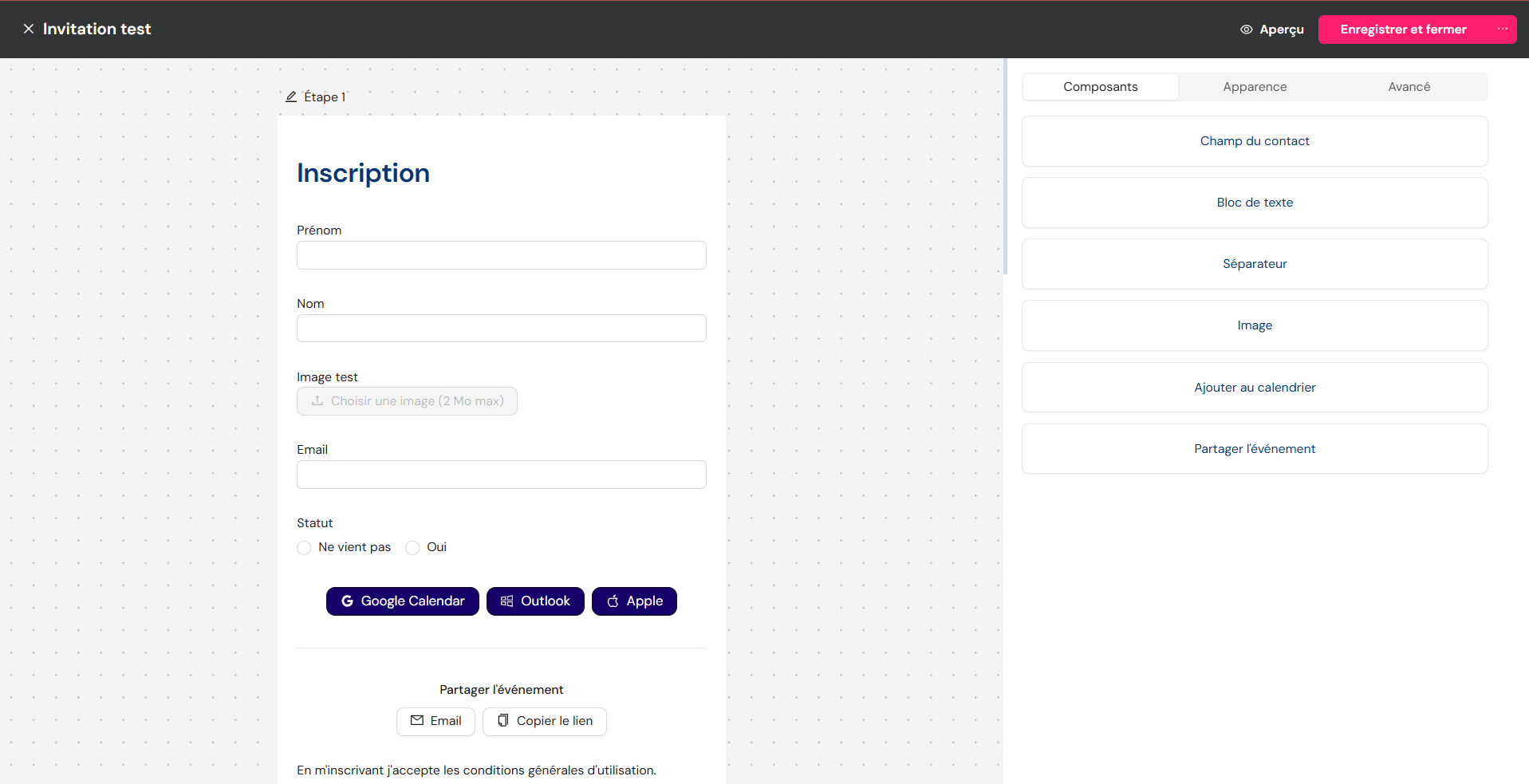Screen dimensions: 1529x784
Task: Open the three-dots menu beside Enregistrer et fermer
Action: [x=1502, y=29]
